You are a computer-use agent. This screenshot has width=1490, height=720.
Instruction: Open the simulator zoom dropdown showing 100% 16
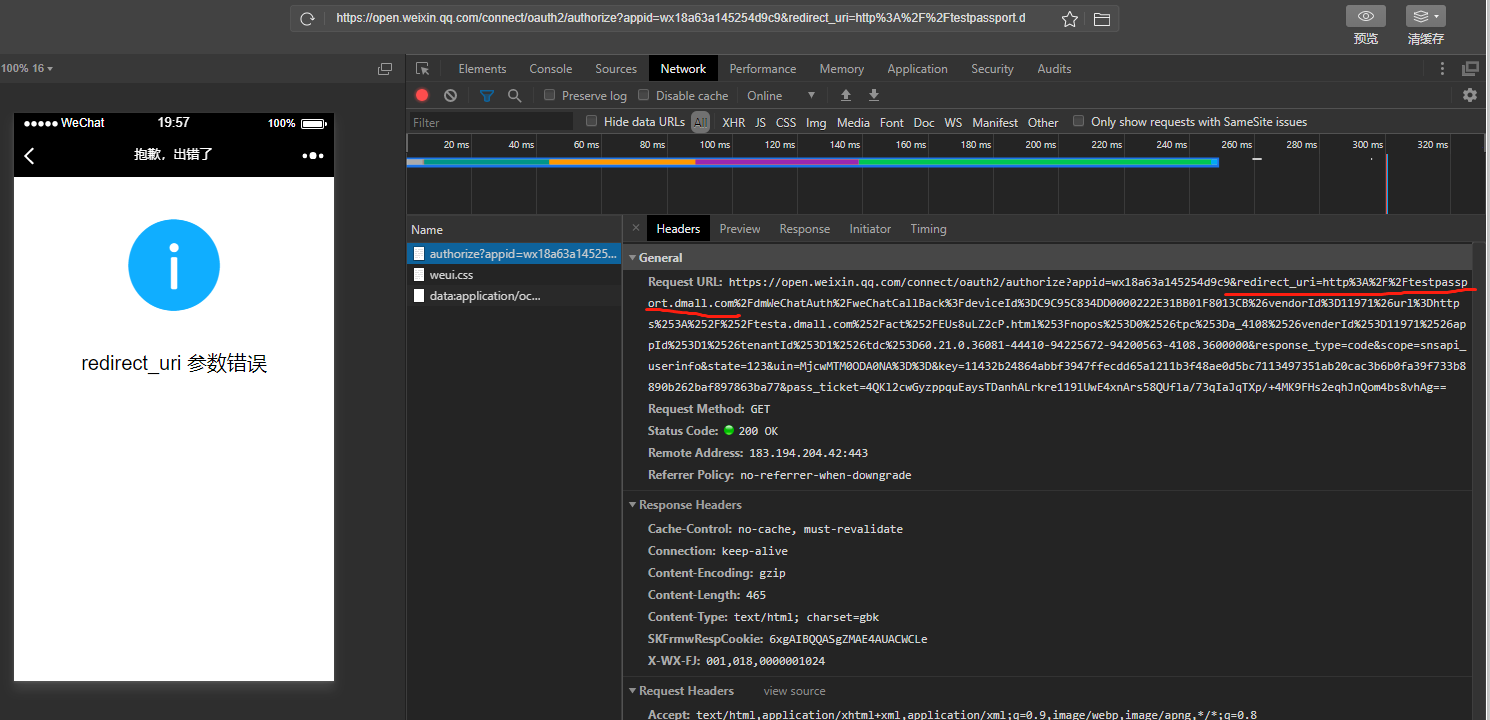[x=27, y=68]
